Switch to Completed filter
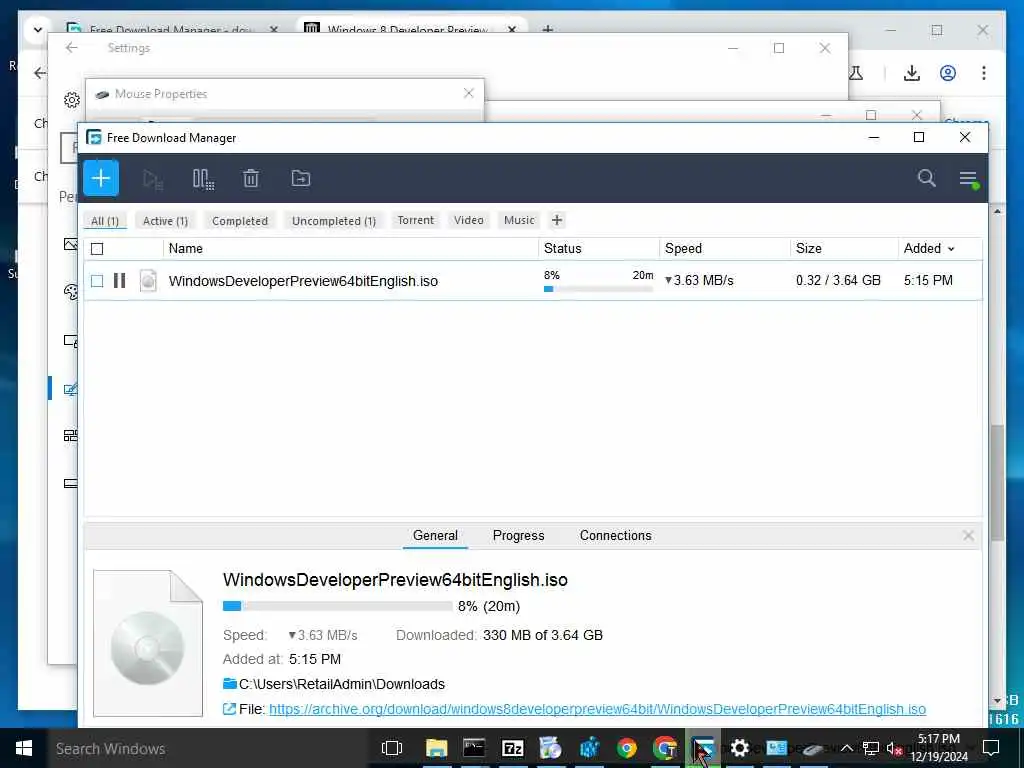1024x768 pixels. tap(240, 221)
